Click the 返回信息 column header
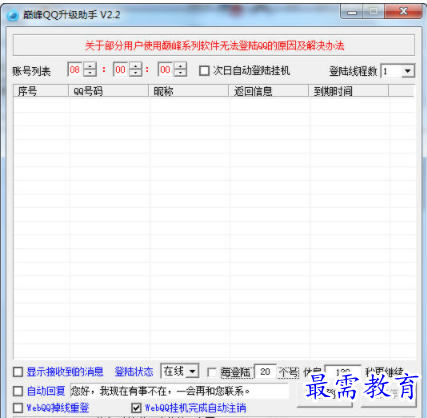The width and height of the screenshot is (427, 418). pos(269,91)
